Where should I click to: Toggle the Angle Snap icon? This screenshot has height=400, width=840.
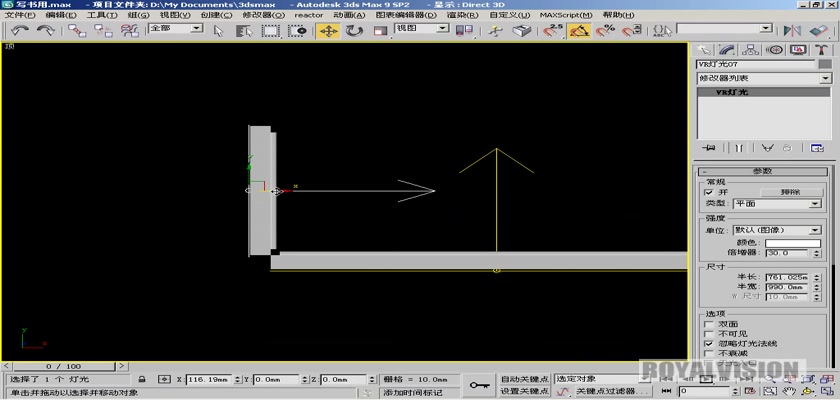(x=579, y=31)
